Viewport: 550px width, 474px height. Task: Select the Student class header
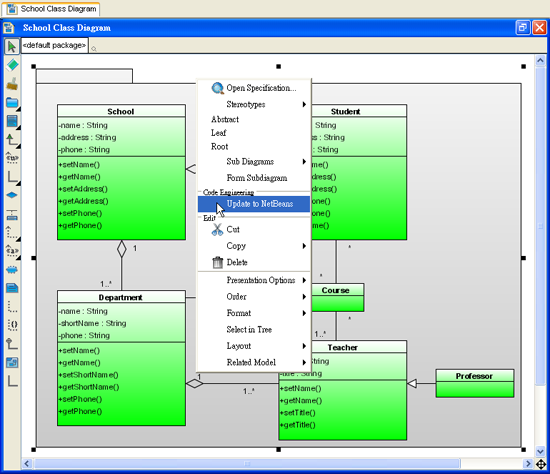pos(358,111)
